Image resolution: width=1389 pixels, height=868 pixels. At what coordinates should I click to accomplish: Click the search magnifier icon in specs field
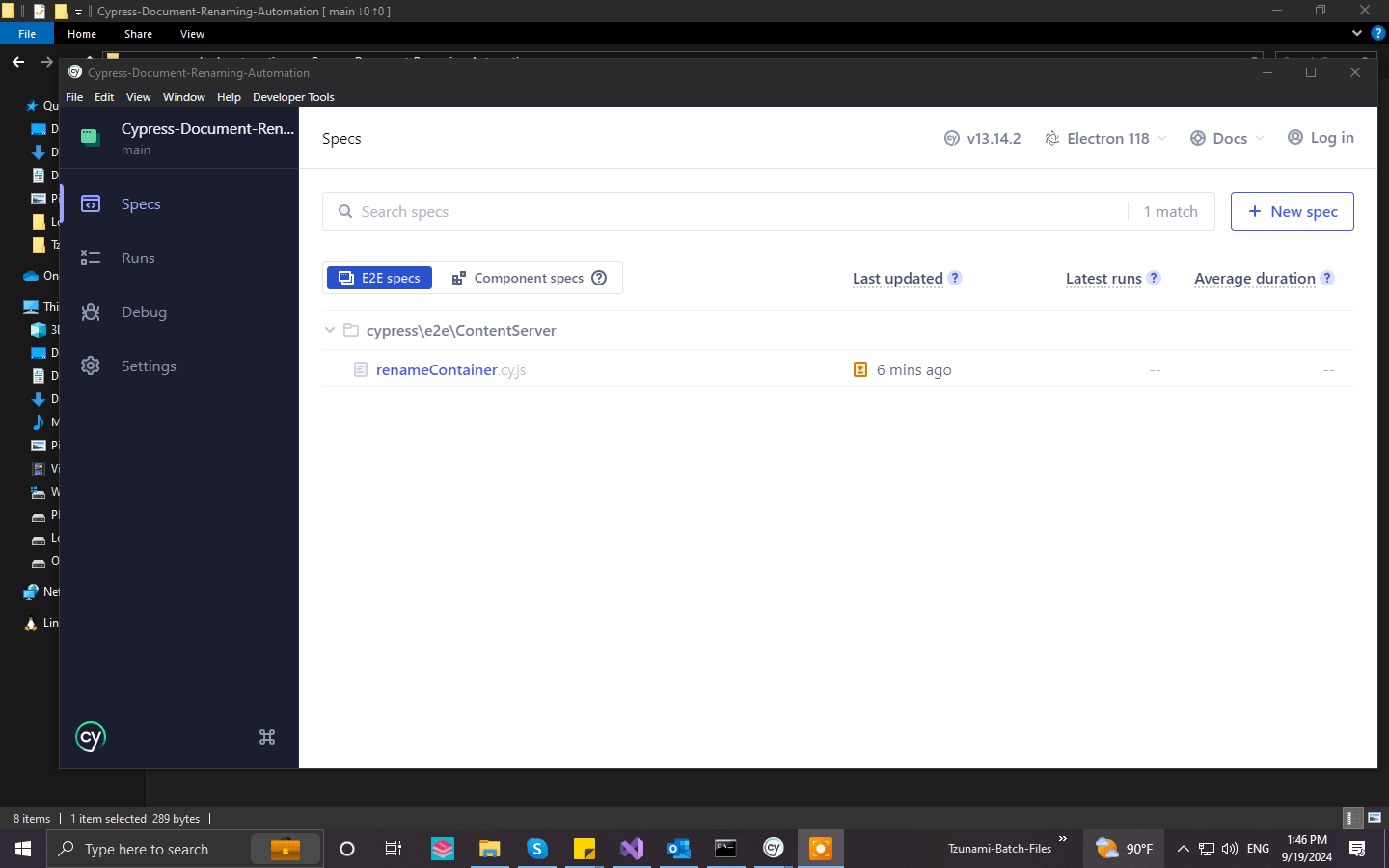point(344,211)
